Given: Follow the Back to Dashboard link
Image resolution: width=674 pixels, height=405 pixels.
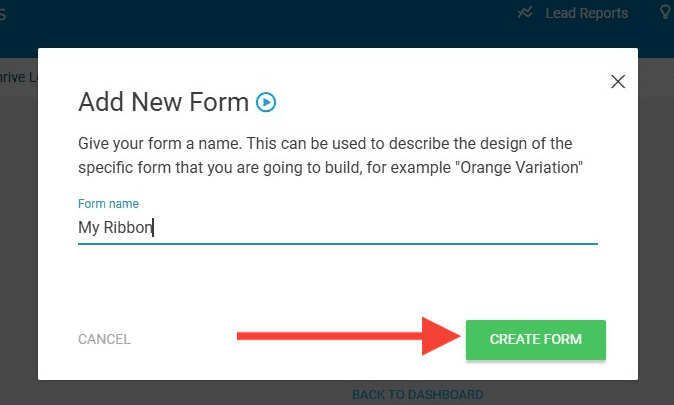Looking at the screenshot, I should point(417,395).
